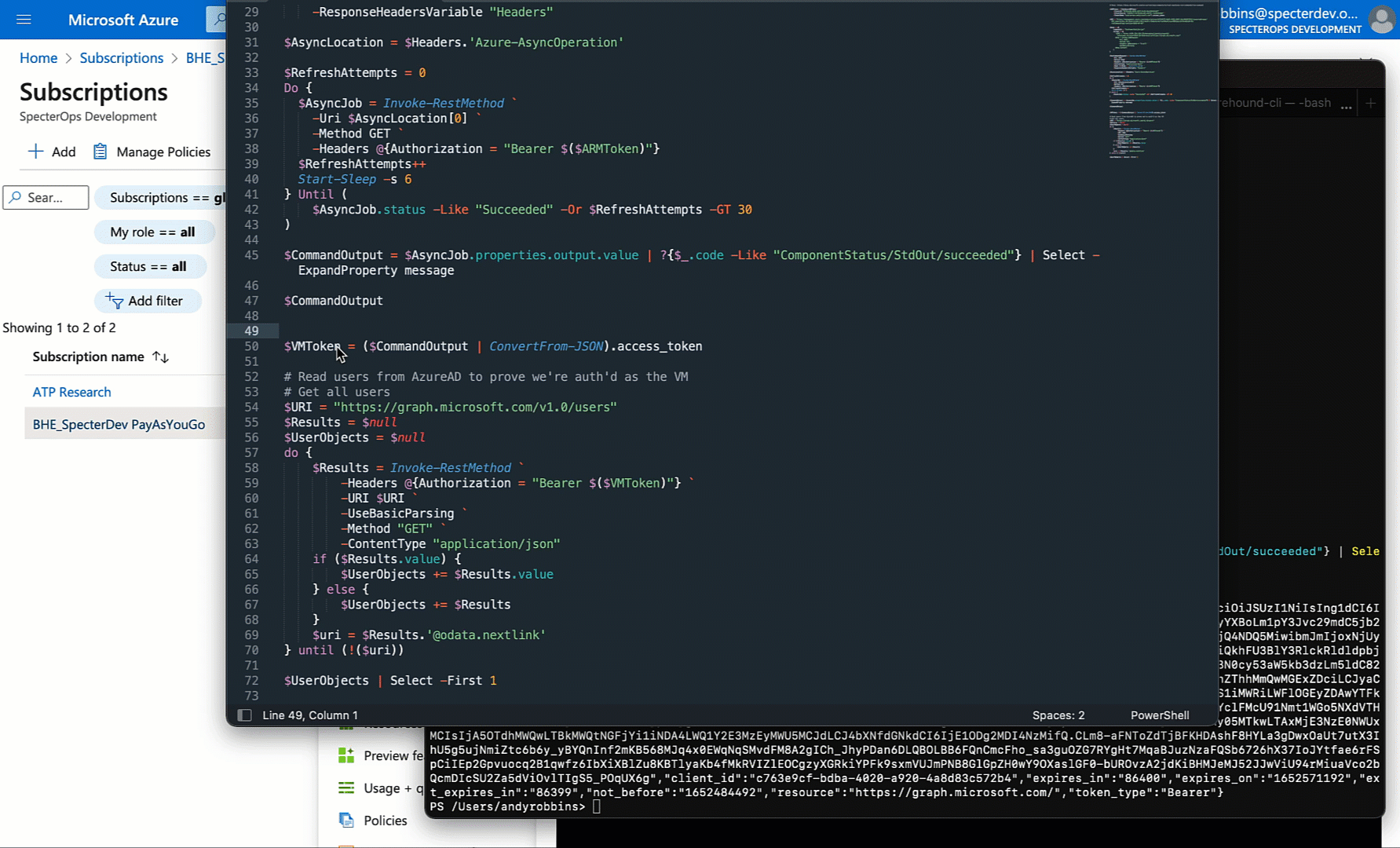
Task: Click the SpecterOps Development subtitle
Action: 88,116
